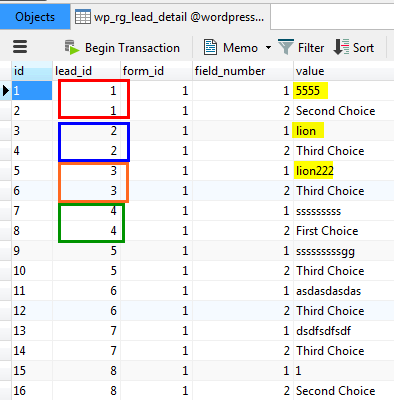This screenshot has width=394, height=400.
Task: Click the Sort button label
Action: pyautogui.click(x=363, y=48)
